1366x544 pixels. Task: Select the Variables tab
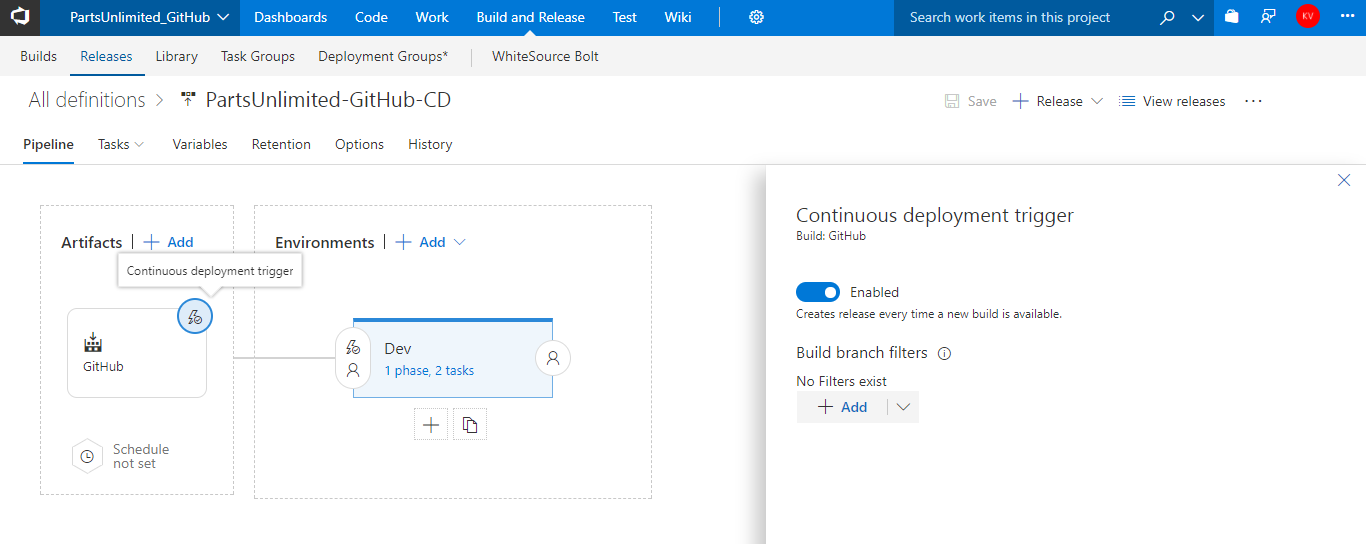tap(200, 144)
